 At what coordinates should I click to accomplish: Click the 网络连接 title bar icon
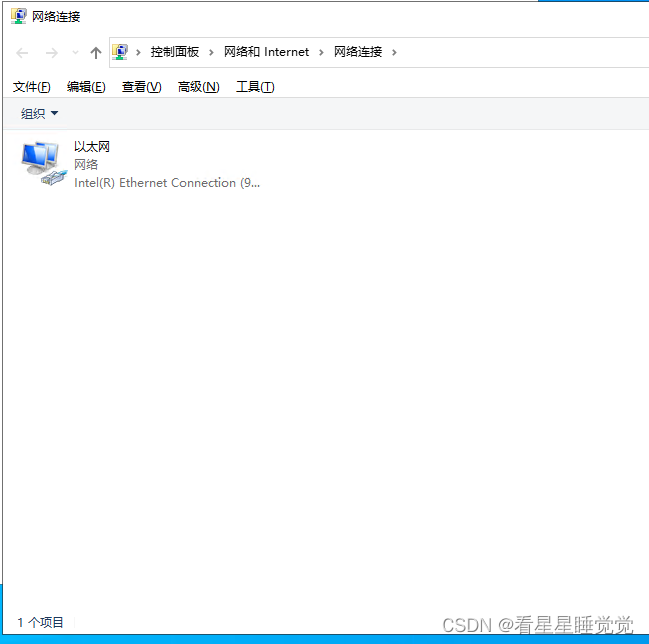(x=19, y=16)
